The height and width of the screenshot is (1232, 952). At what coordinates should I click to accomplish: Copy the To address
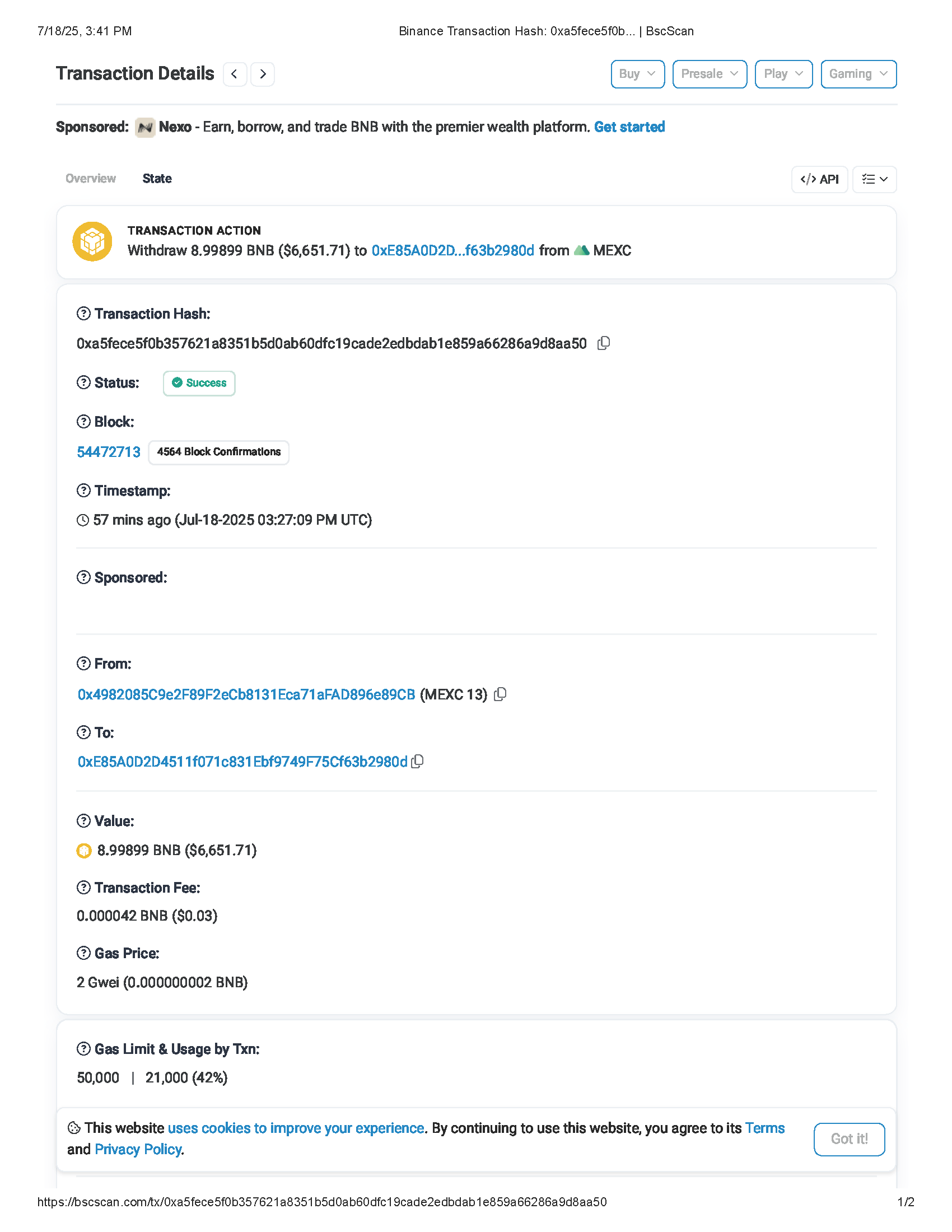click(x=417, y=762)
